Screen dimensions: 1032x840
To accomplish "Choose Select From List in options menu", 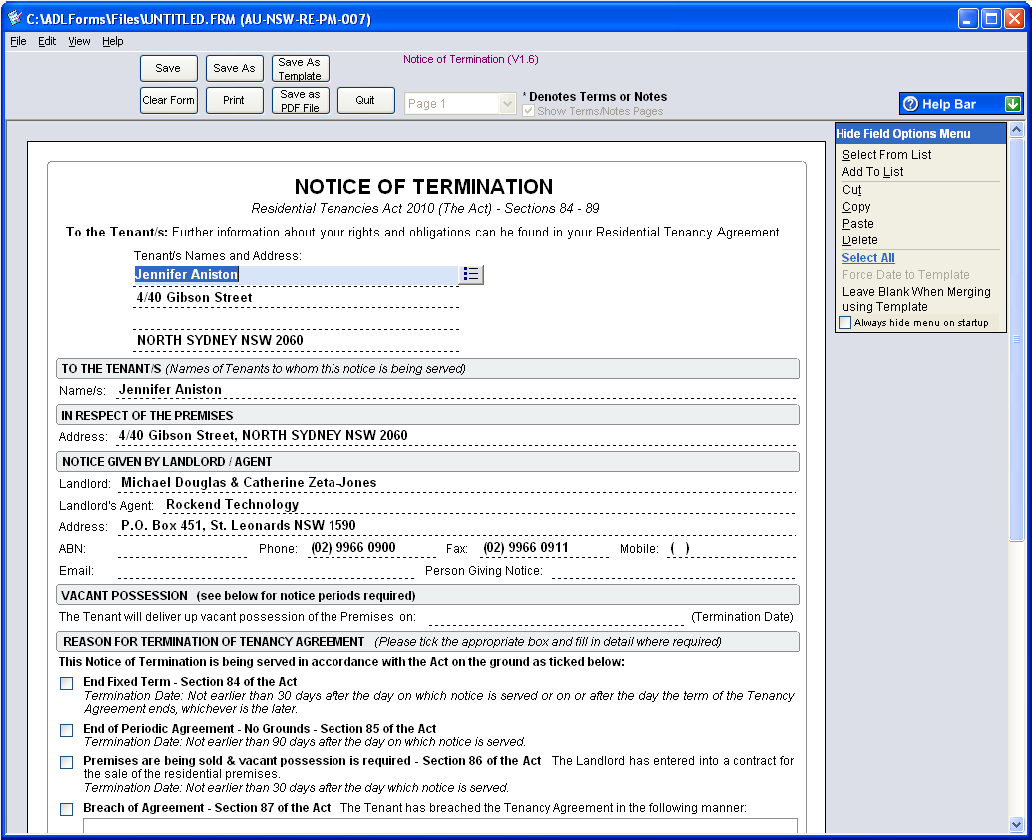I will click(x=886, y=155).
